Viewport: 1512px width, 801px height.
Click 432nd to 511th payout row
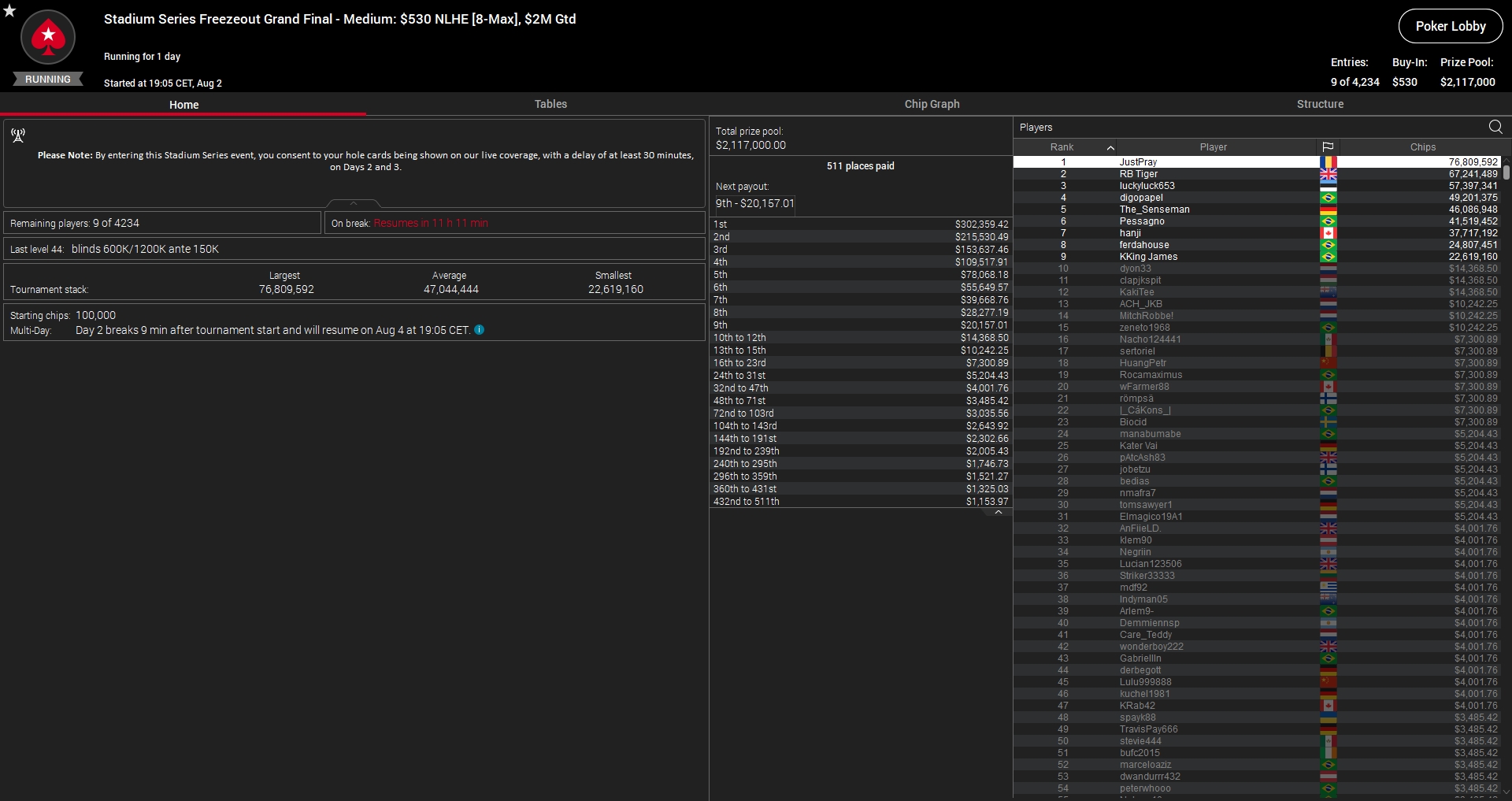pos(861,502)
